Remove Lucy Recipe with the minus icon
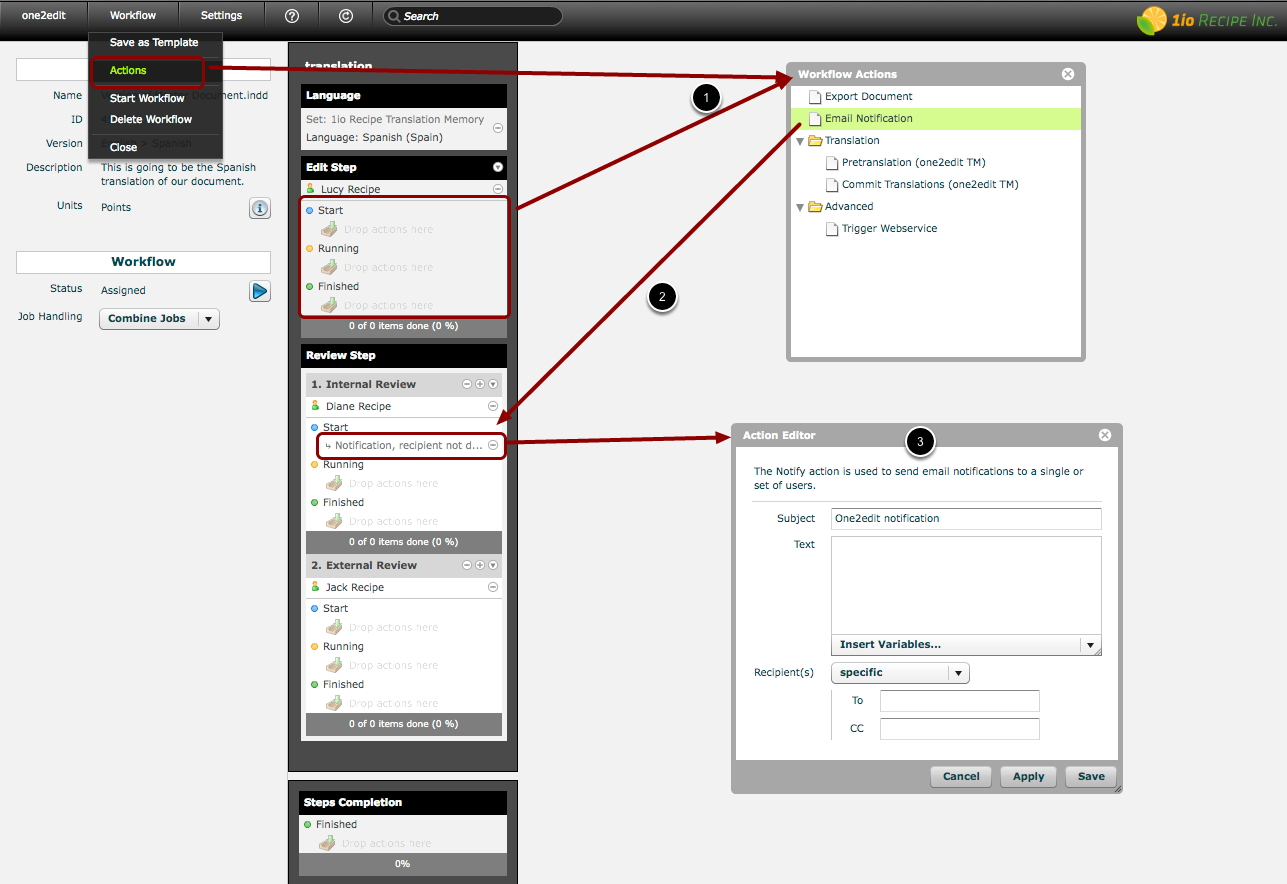The height and width of the screenshot is (884, 1287). tap(498, 189)
